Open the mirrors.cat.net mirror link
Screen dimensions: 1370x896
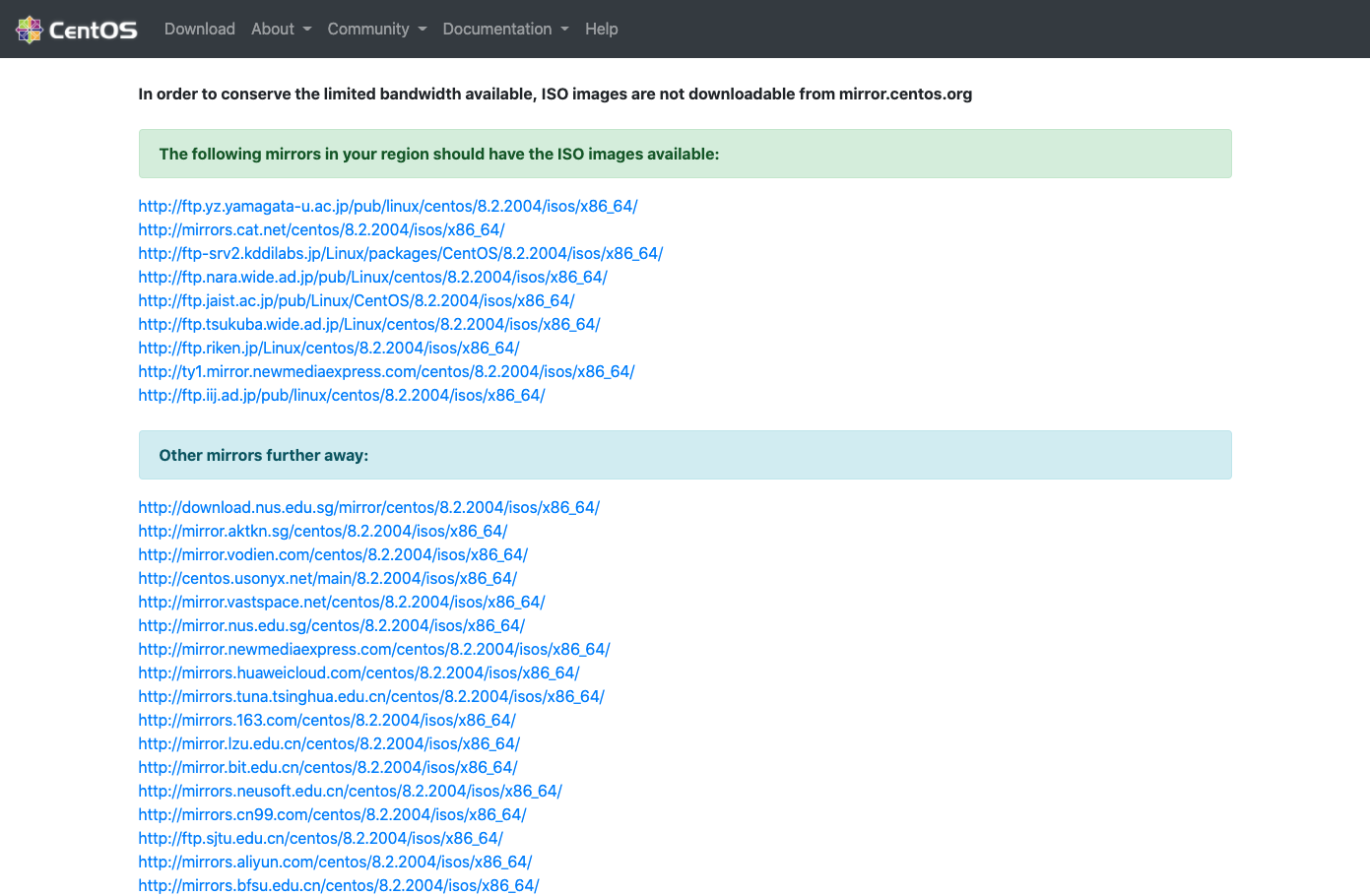[x=322, y=230]
